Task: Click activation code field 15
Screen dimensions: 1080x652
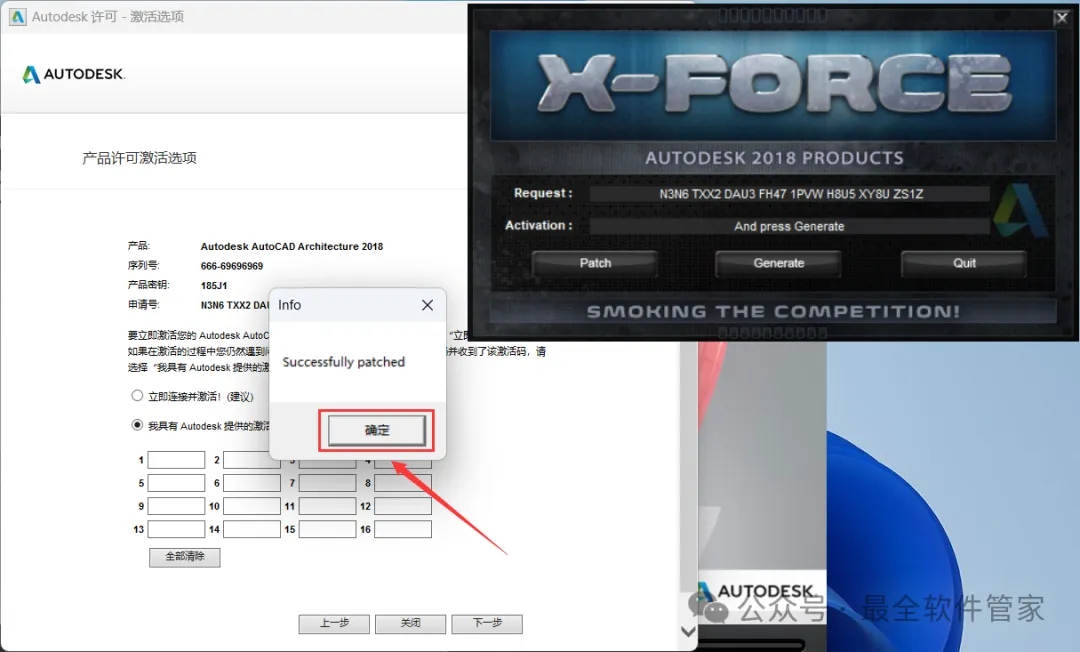Action: pos(328,529)
